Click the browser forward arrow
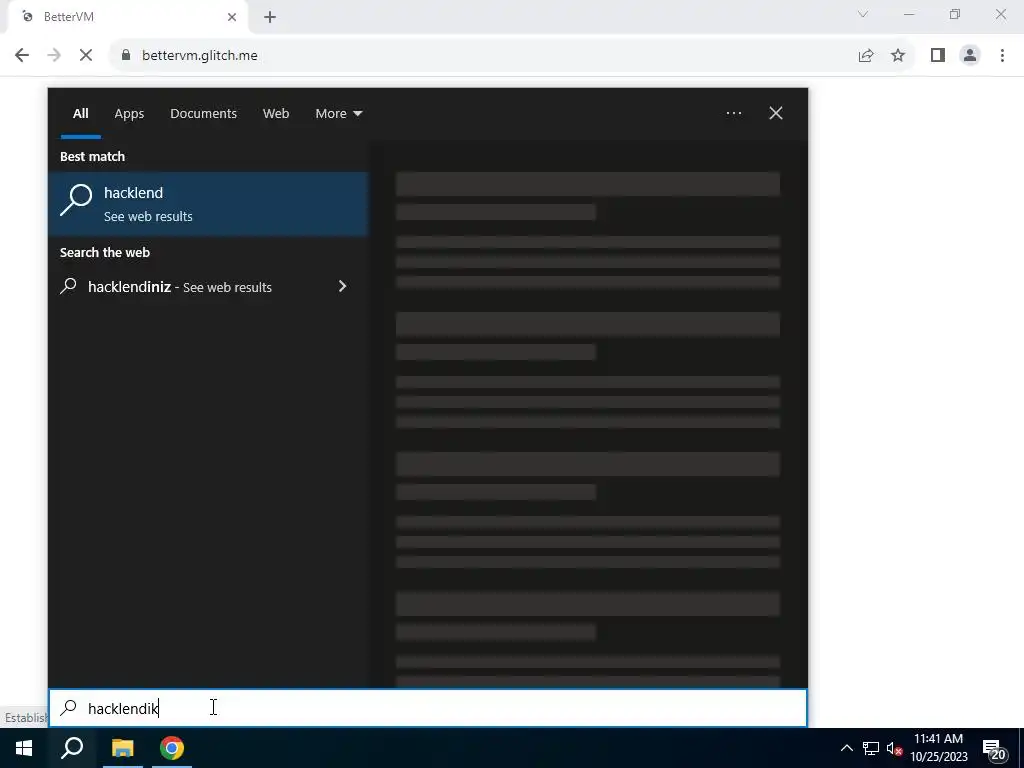This screenshot has height=768, width=1024. [x=54, y=56]
